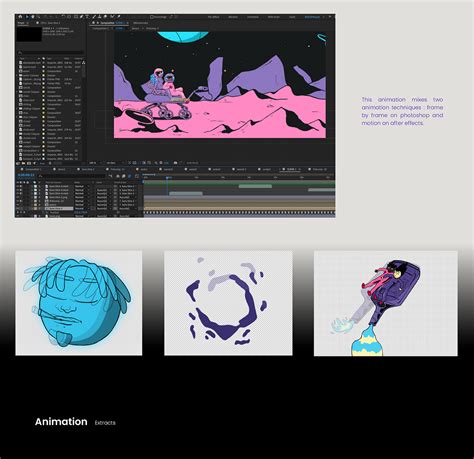
Task: Switch to the Project panel tab
Action: [21, 23]
